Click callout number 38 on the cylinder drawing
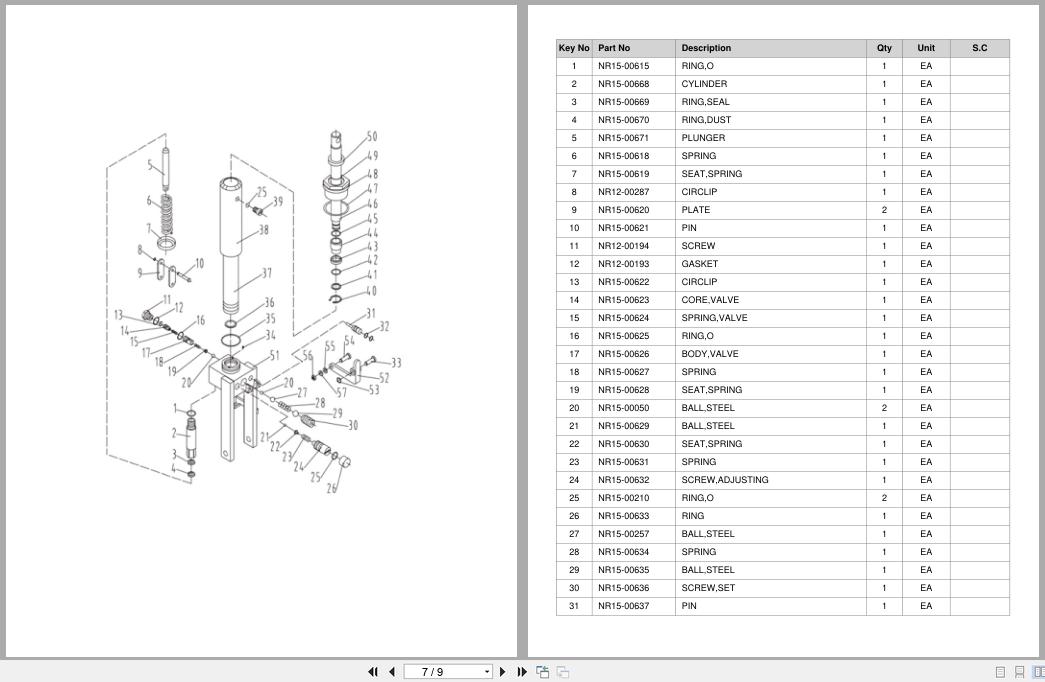Screen dimensions: 1045x682 263,229
